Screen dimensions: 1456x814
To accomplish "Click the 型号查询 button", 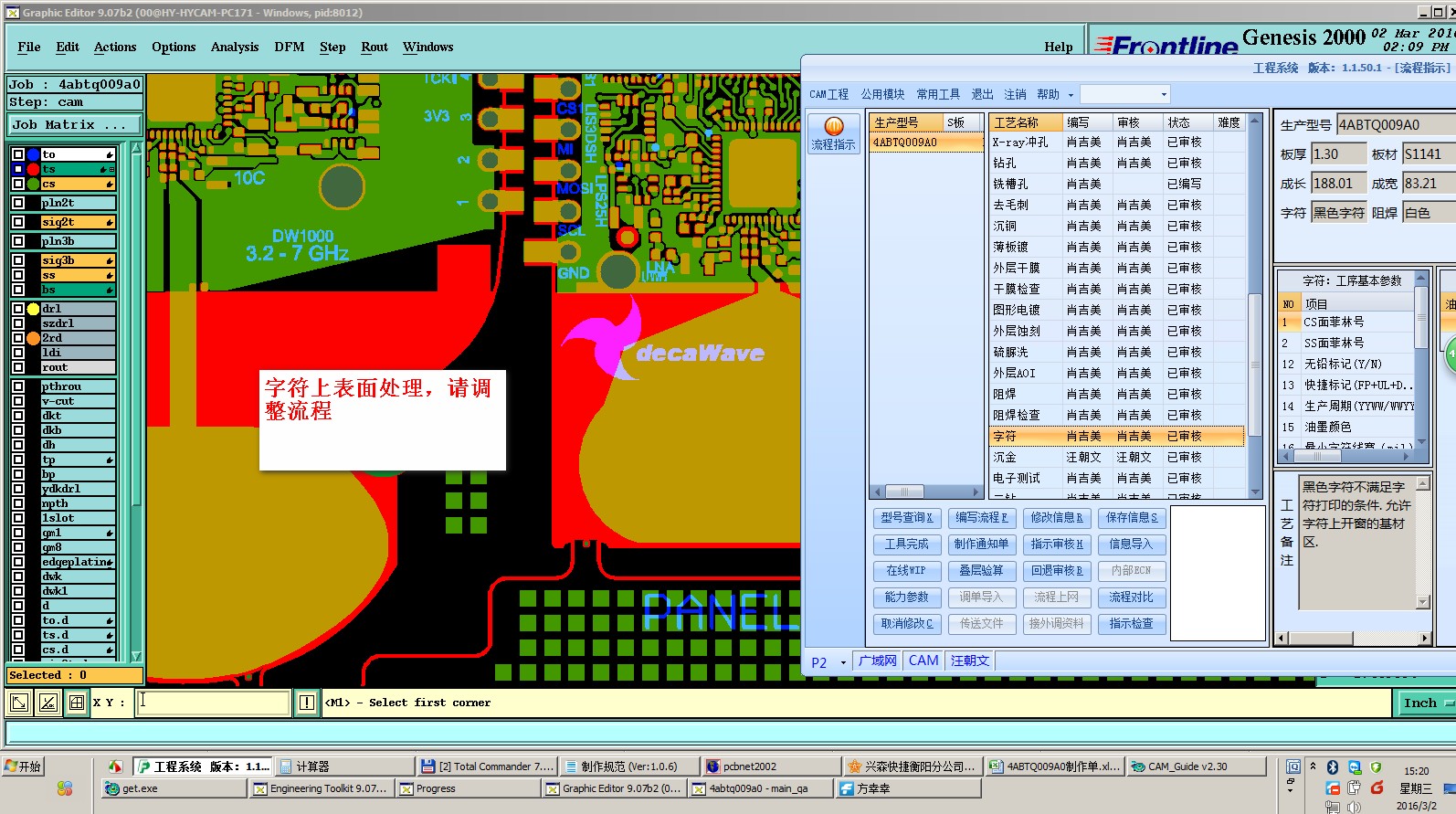I will pyautogui.click(x=907, y=517).
